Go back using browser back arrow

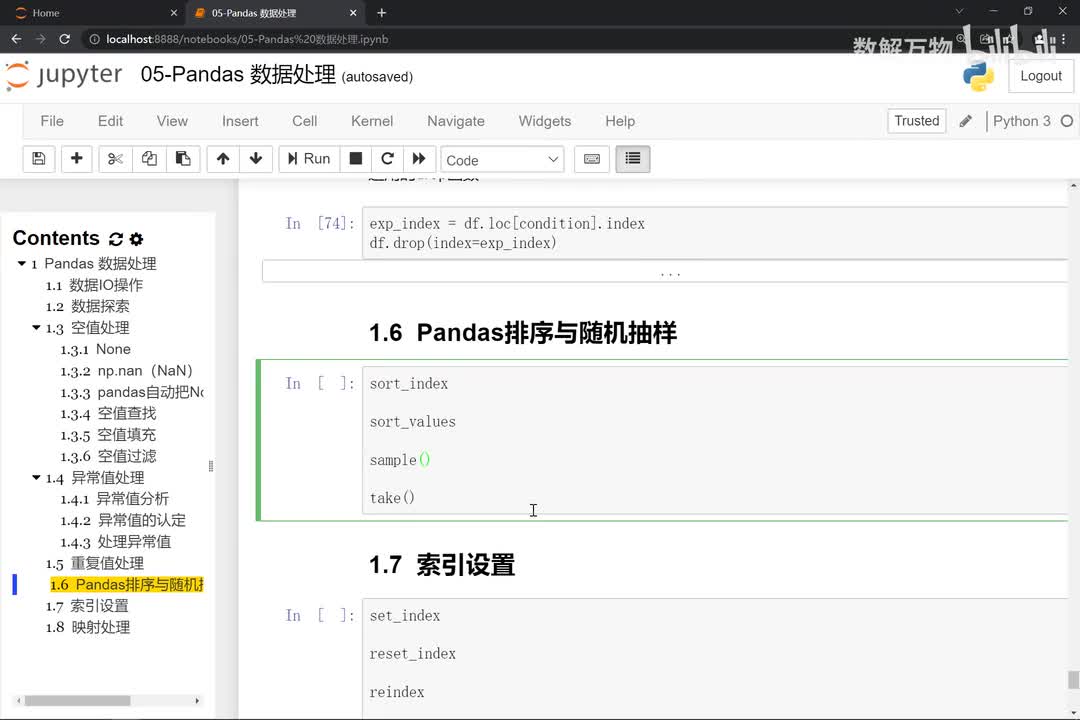pos(17,39)
